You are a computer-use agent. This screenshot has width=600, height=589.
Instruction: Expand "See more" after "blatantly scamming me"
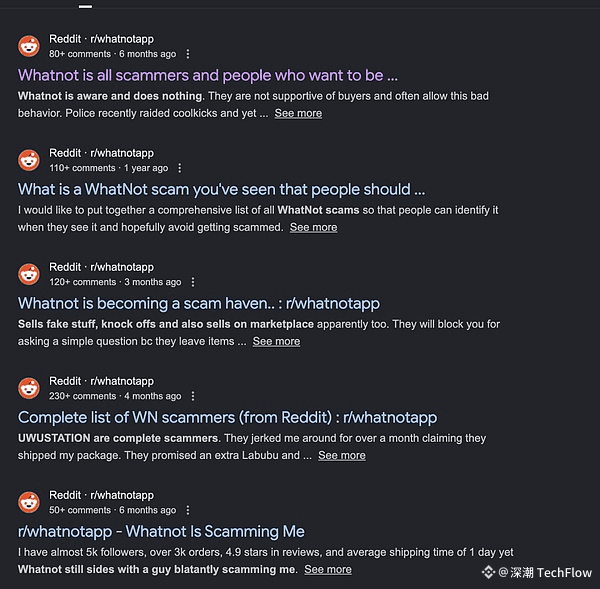[x=328, y=569]
